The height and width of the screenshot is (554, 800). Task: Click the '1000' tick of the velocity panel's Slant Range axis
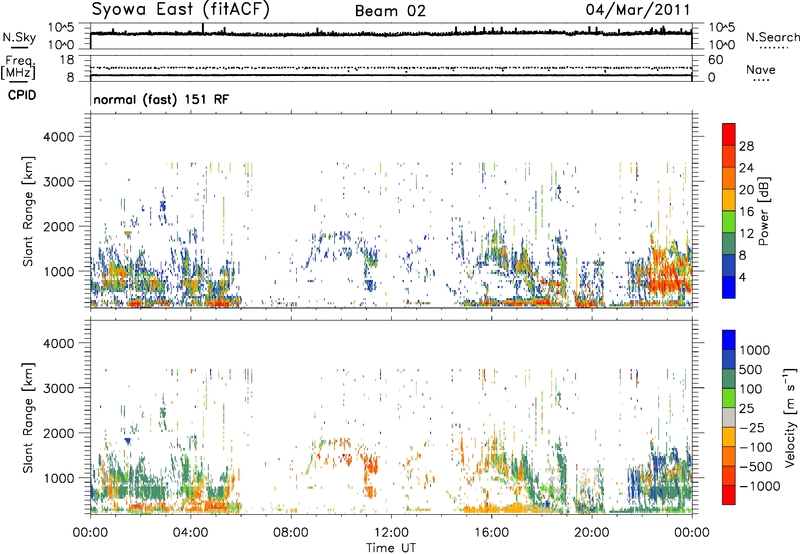[58, 478]
